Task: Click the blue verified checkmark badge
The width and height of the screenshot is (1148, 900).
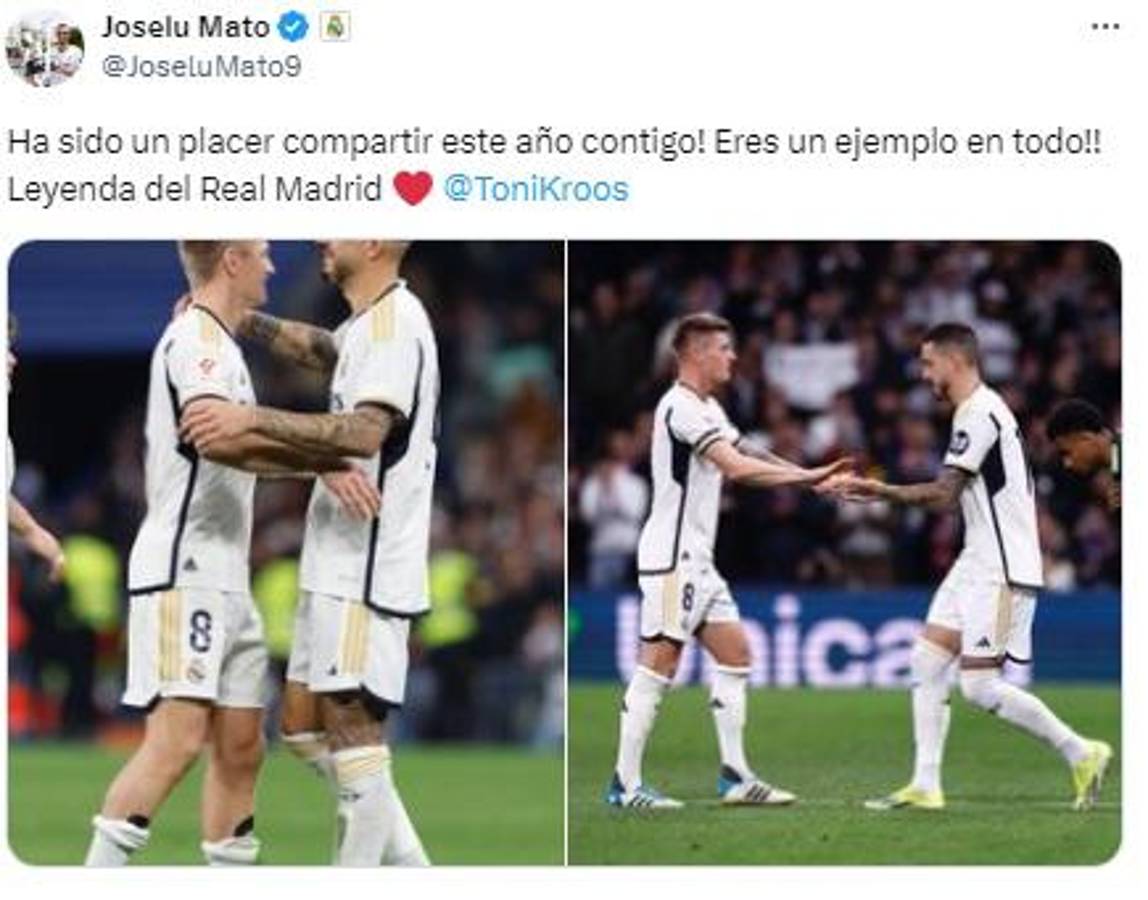Action: point(294,27)
